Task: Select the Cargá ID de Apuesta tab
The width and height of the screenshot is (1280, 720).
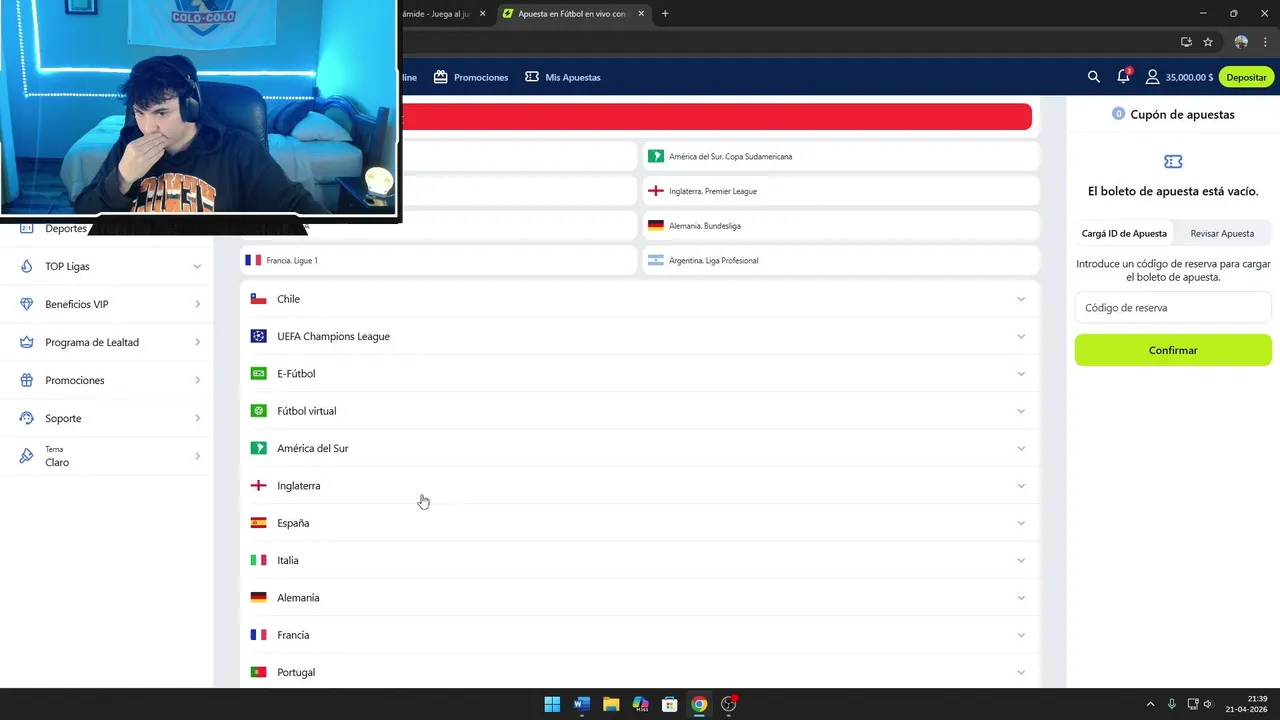Action: click(1124, 233)
